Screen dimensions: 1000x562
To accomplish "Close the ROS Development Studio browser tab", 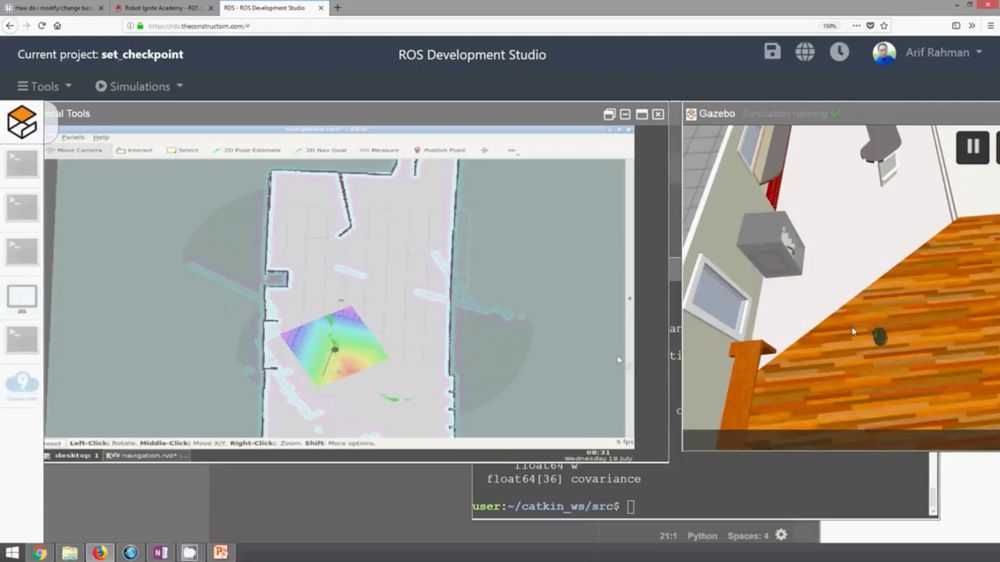I will 321,8.
